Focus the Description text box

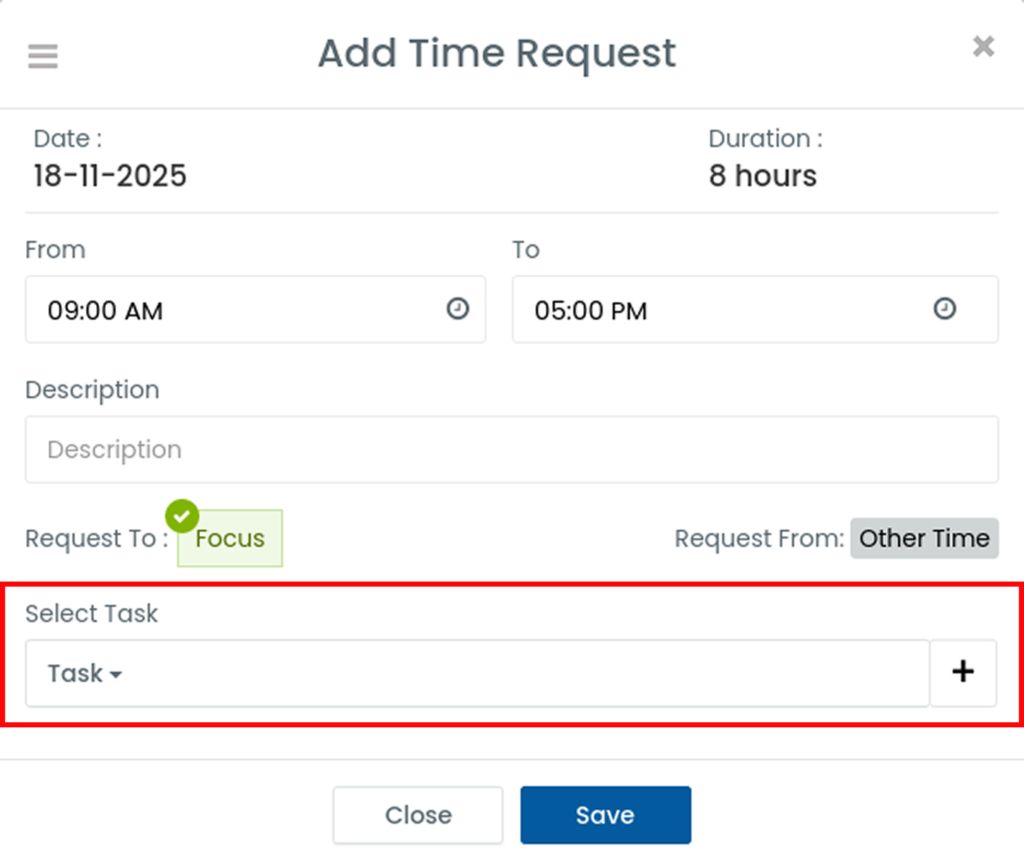pyautogui.click(x=511, y=450)
